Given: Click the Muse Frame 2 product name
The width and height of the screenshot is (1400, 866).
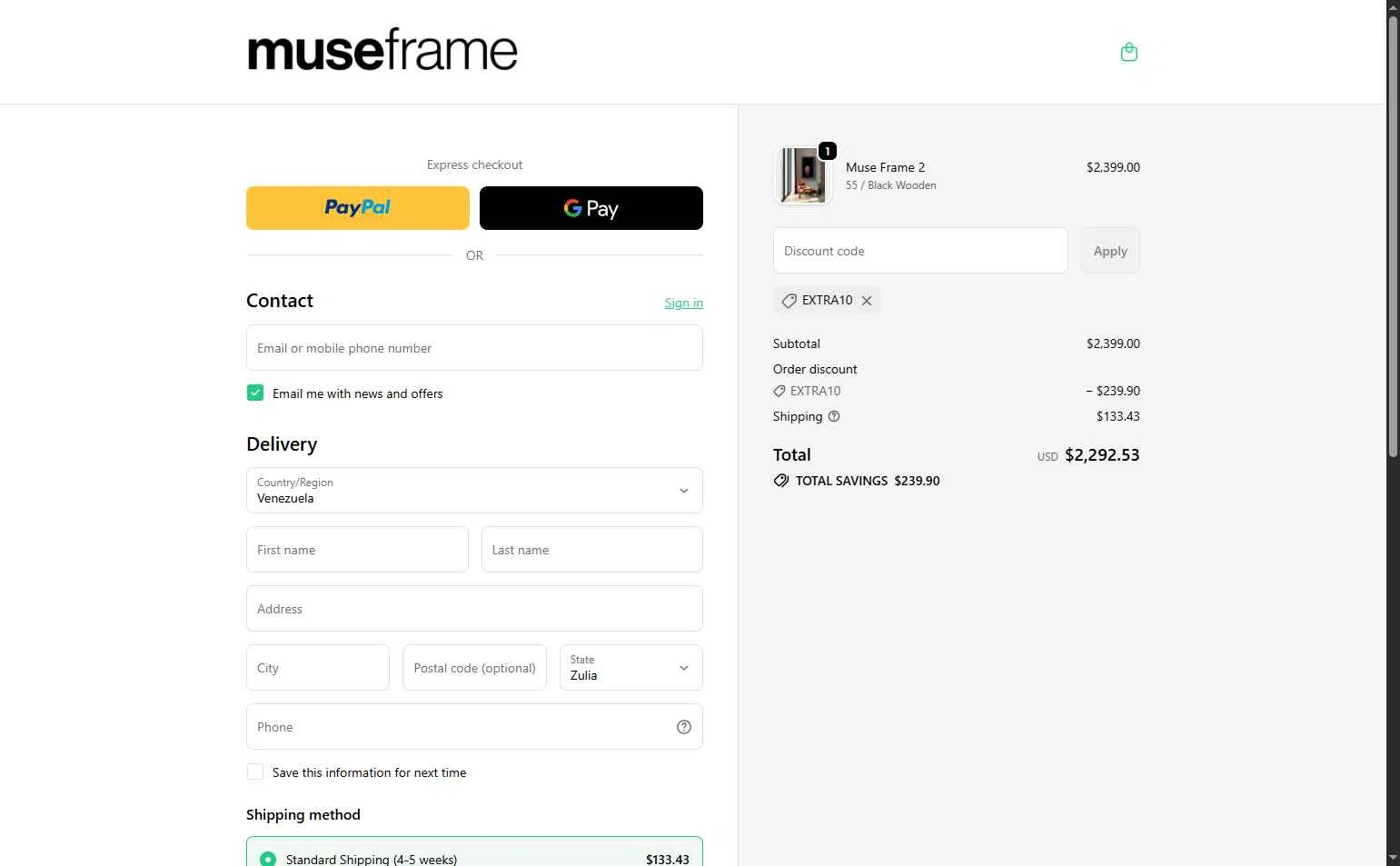Looking at the screenshot, I should 885,167.
